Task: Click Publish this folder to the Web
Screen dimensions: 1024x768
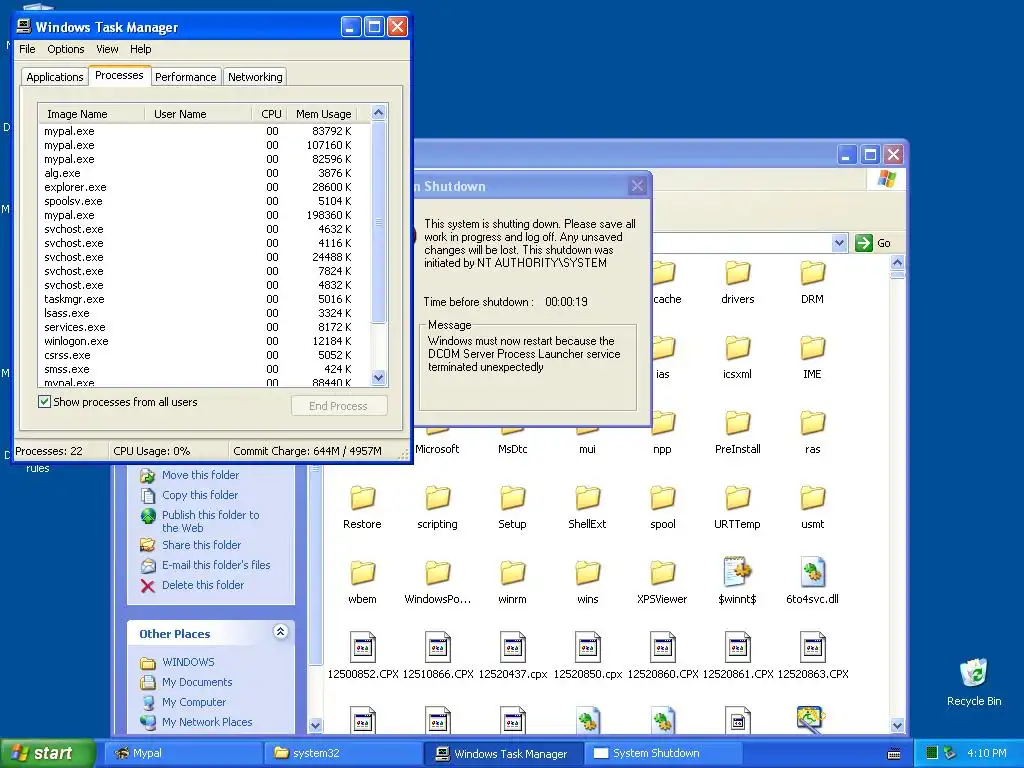Action: click(x=210, y=521)
